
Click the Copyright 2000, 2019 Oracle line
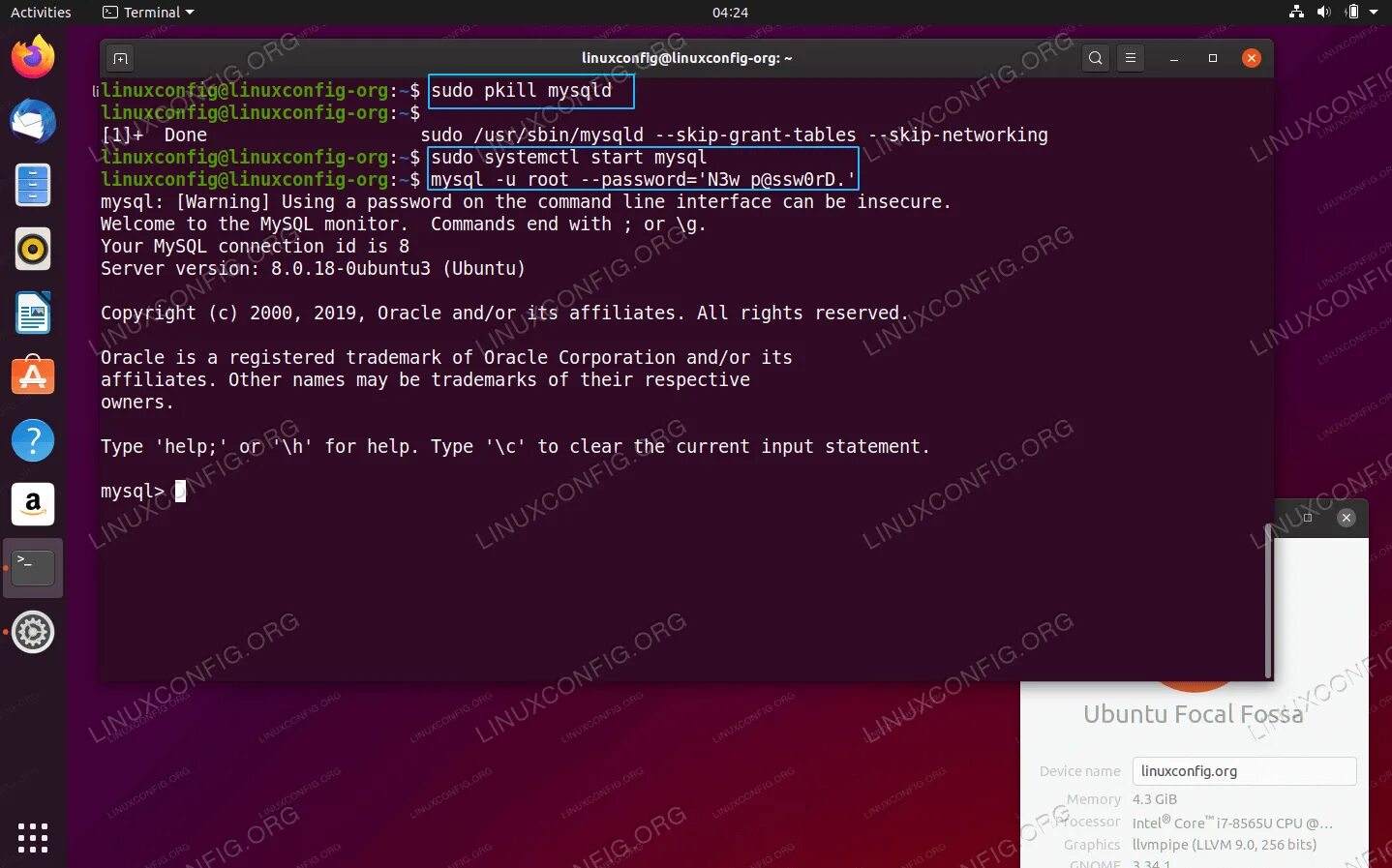coord(504,313)
